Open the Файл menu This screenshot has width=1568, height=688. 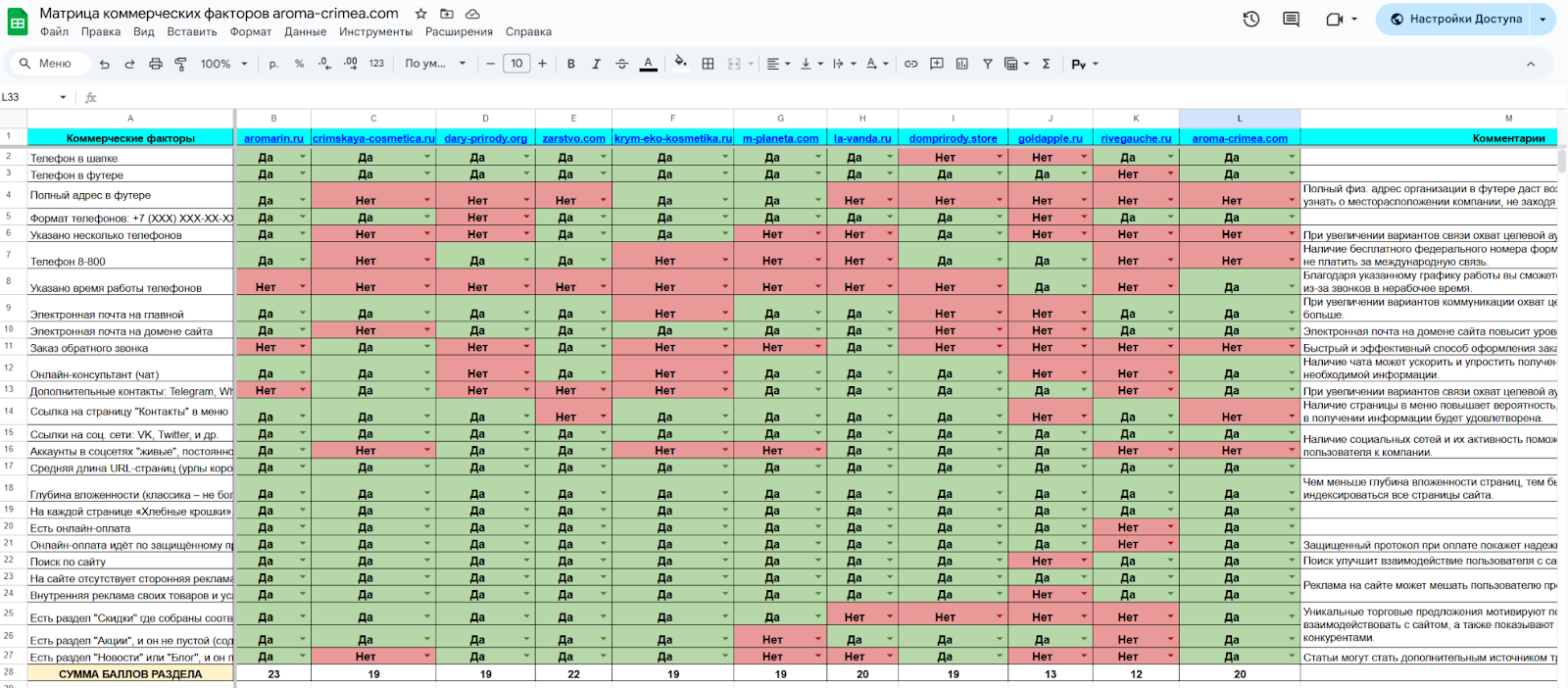tap(54, 31)
